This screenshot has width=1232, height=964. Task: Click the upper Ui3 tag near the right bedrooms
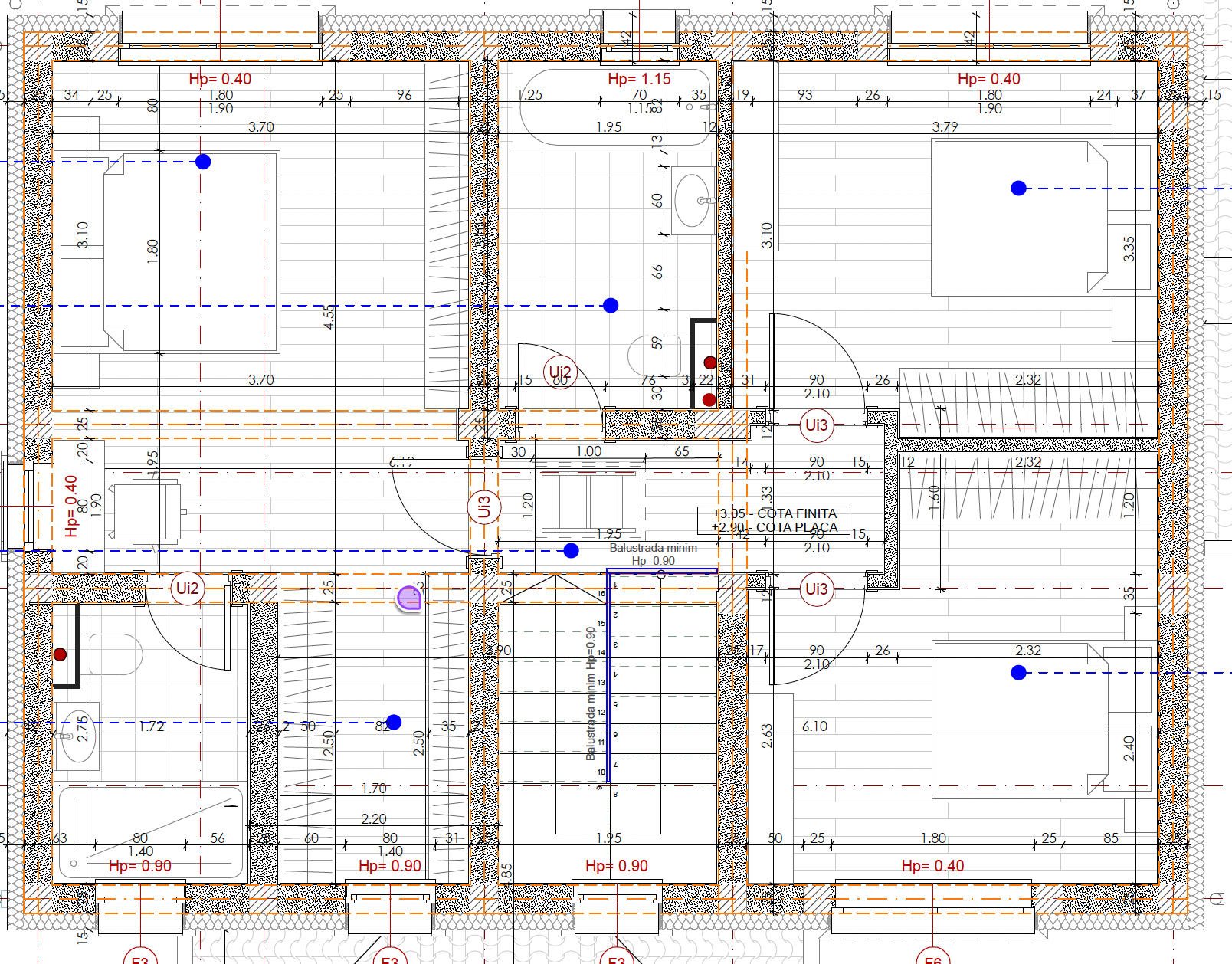pyautogui.click(x=817, y=425)
